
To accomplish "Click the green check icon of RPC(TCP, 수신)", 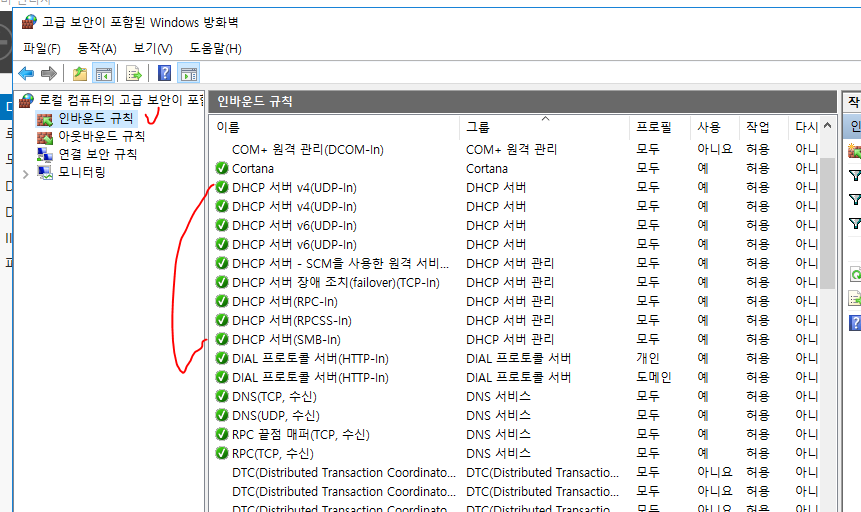I will 222,453.
